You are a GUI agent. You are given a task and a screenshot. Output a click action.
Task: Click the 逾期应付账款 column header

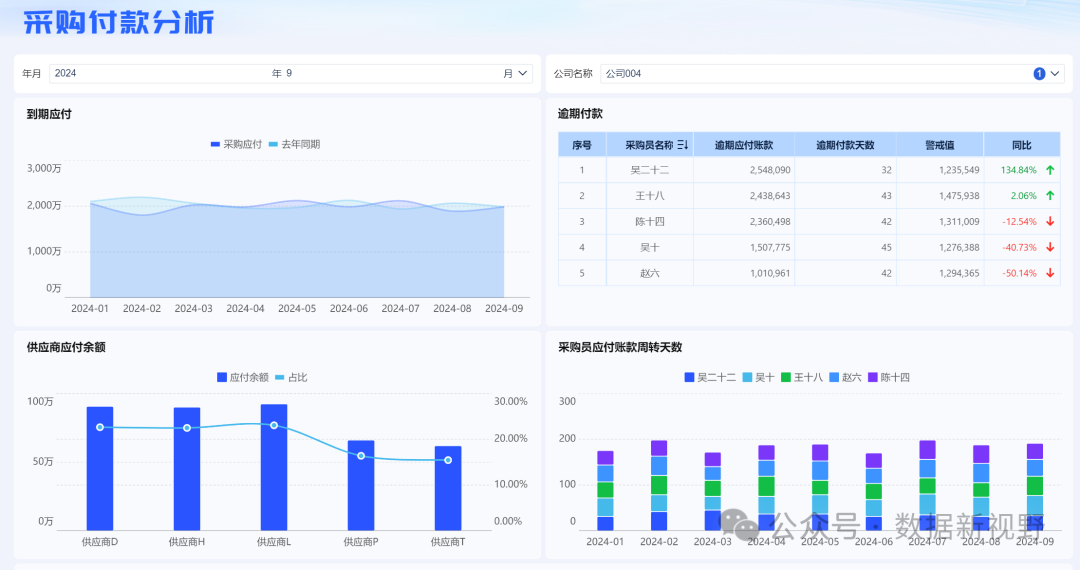(x=744, y=145)
